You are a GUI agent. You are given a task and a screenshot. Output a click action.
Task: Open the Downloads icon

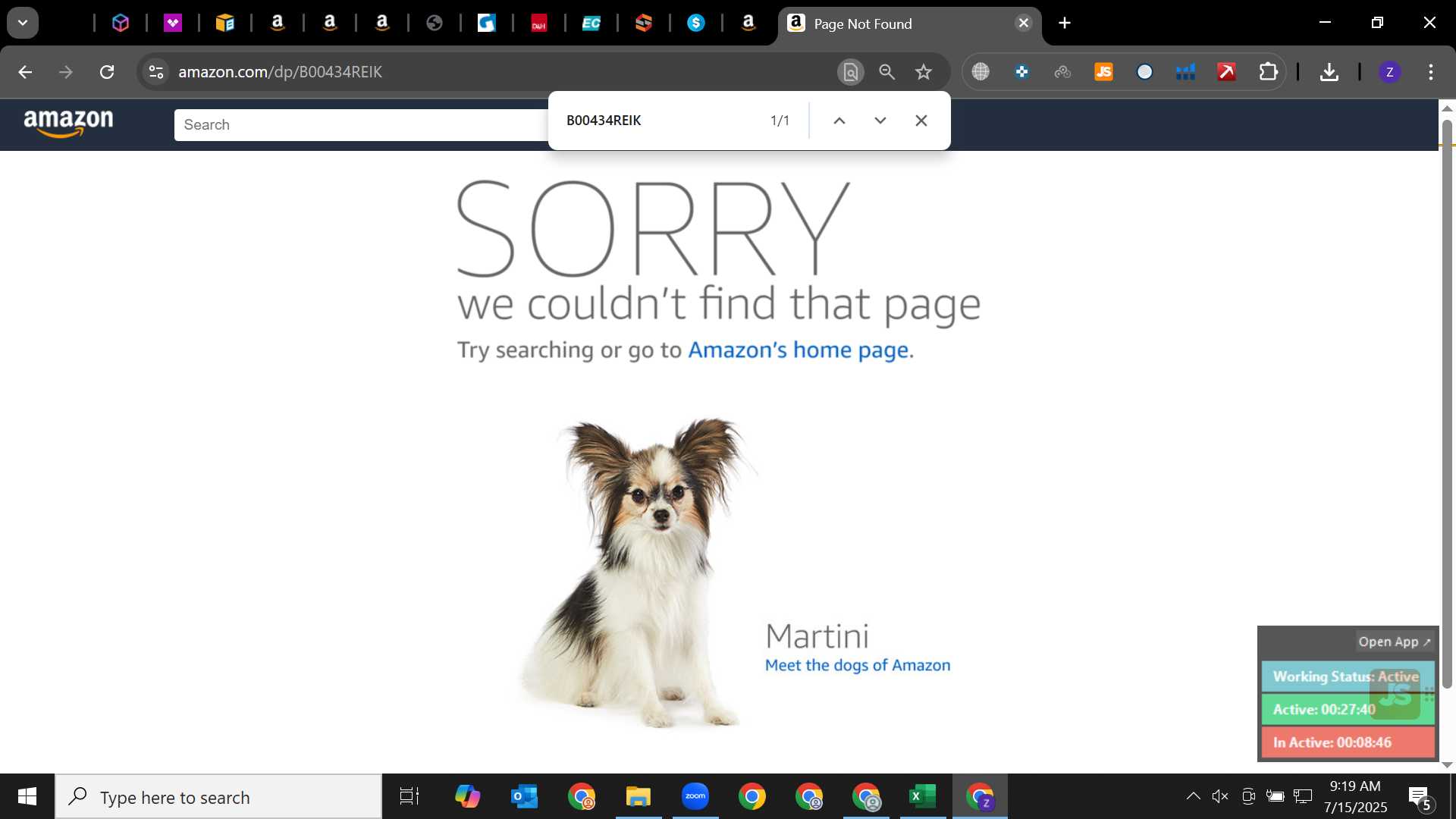pos(1329,72)
